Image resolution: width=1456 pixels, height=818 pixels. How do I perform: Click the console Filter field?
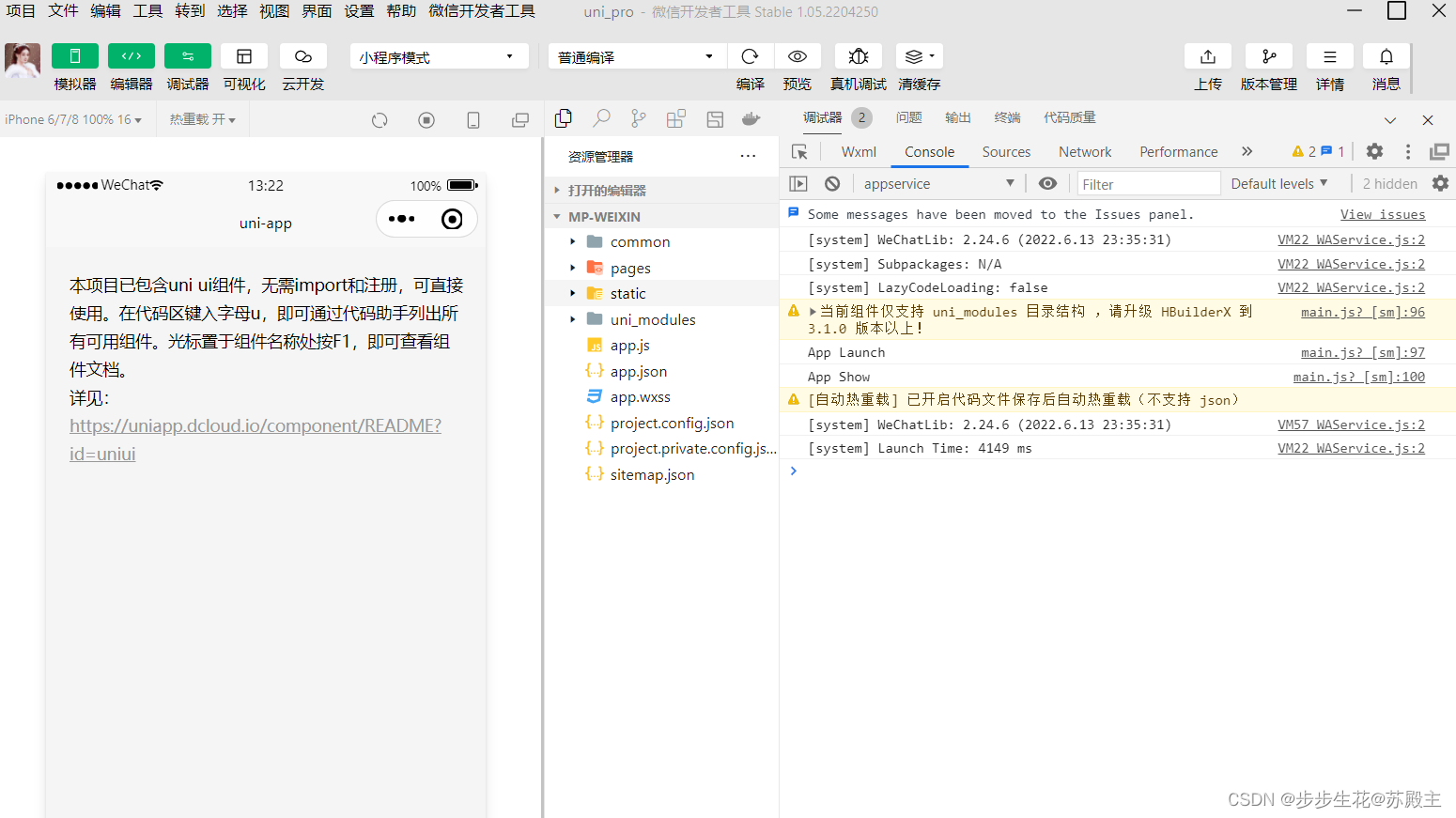1148,184
